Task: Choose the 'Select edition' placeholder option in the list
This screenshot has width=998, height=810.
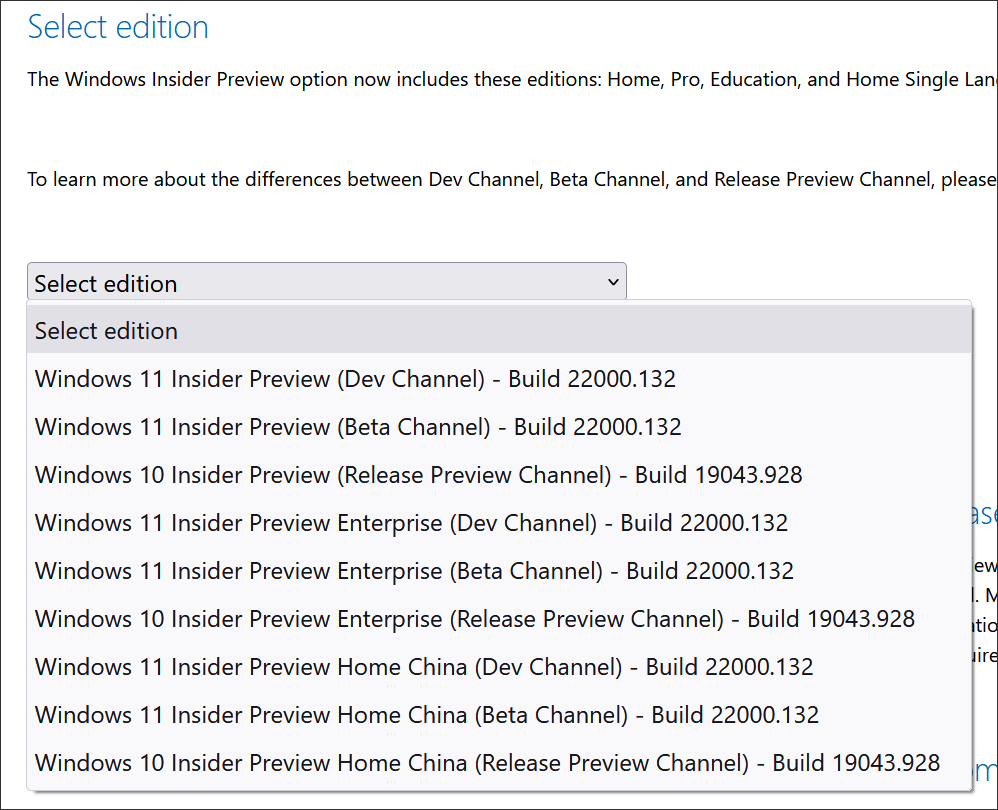Action: pos(499,331)
